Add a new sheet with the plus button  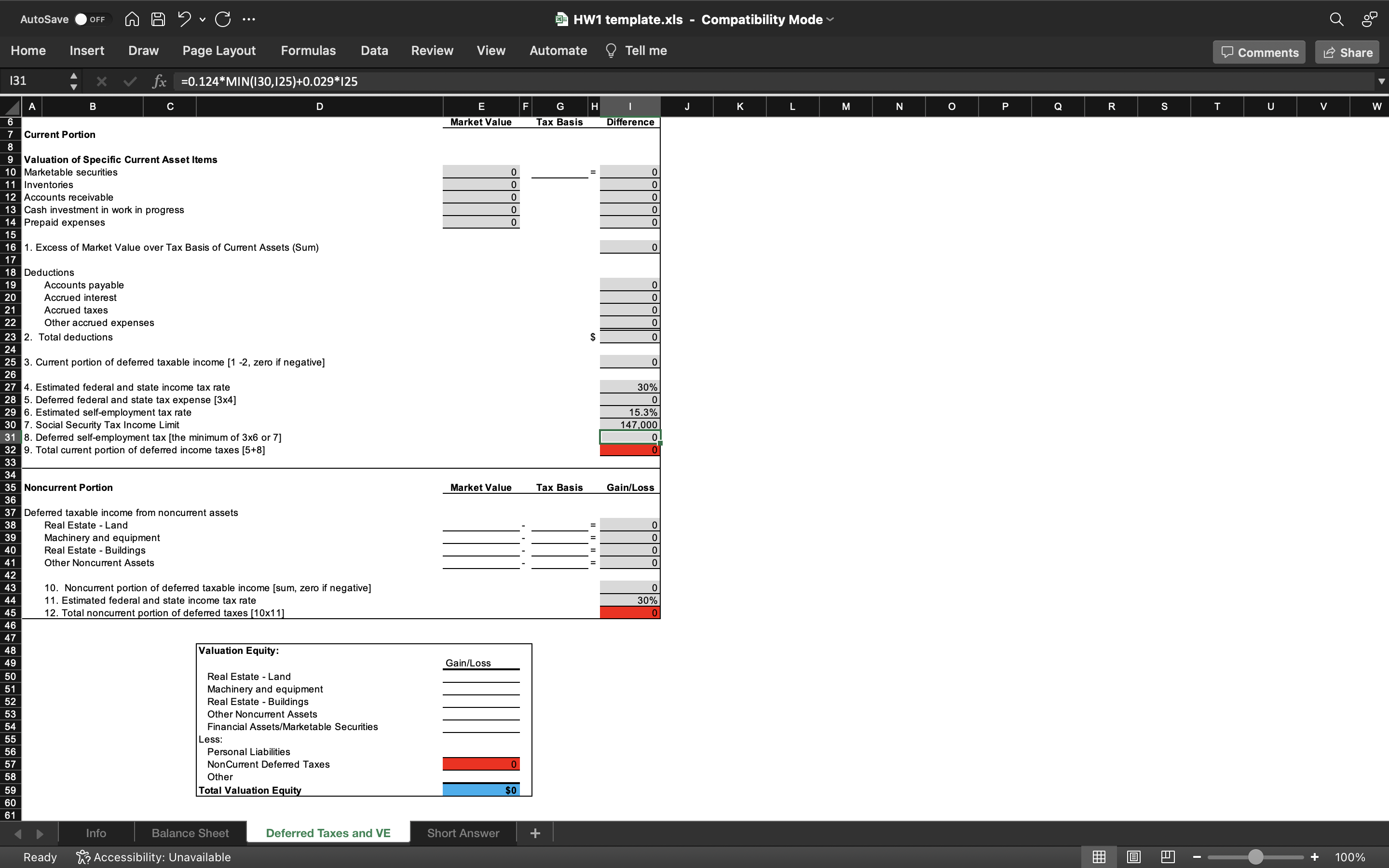coord(534,832)
